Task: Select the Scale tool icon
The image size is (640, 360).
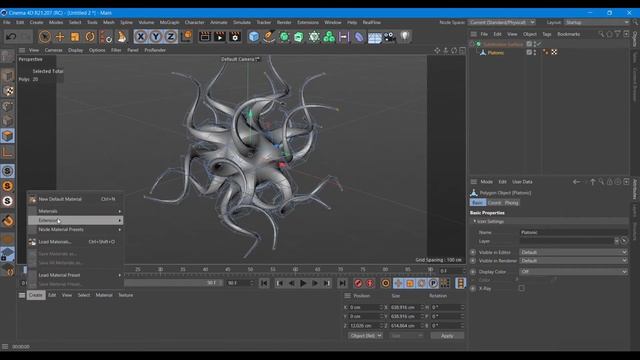Action: [75, 37]
